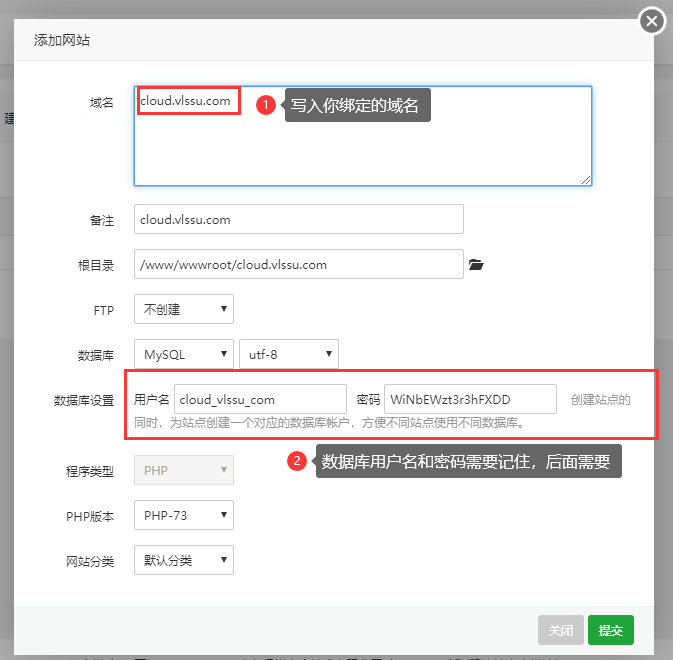Screen dimensions: 673x660
Task: Close the Add Website dialog with X icon
Action: [x=652, y=21]
